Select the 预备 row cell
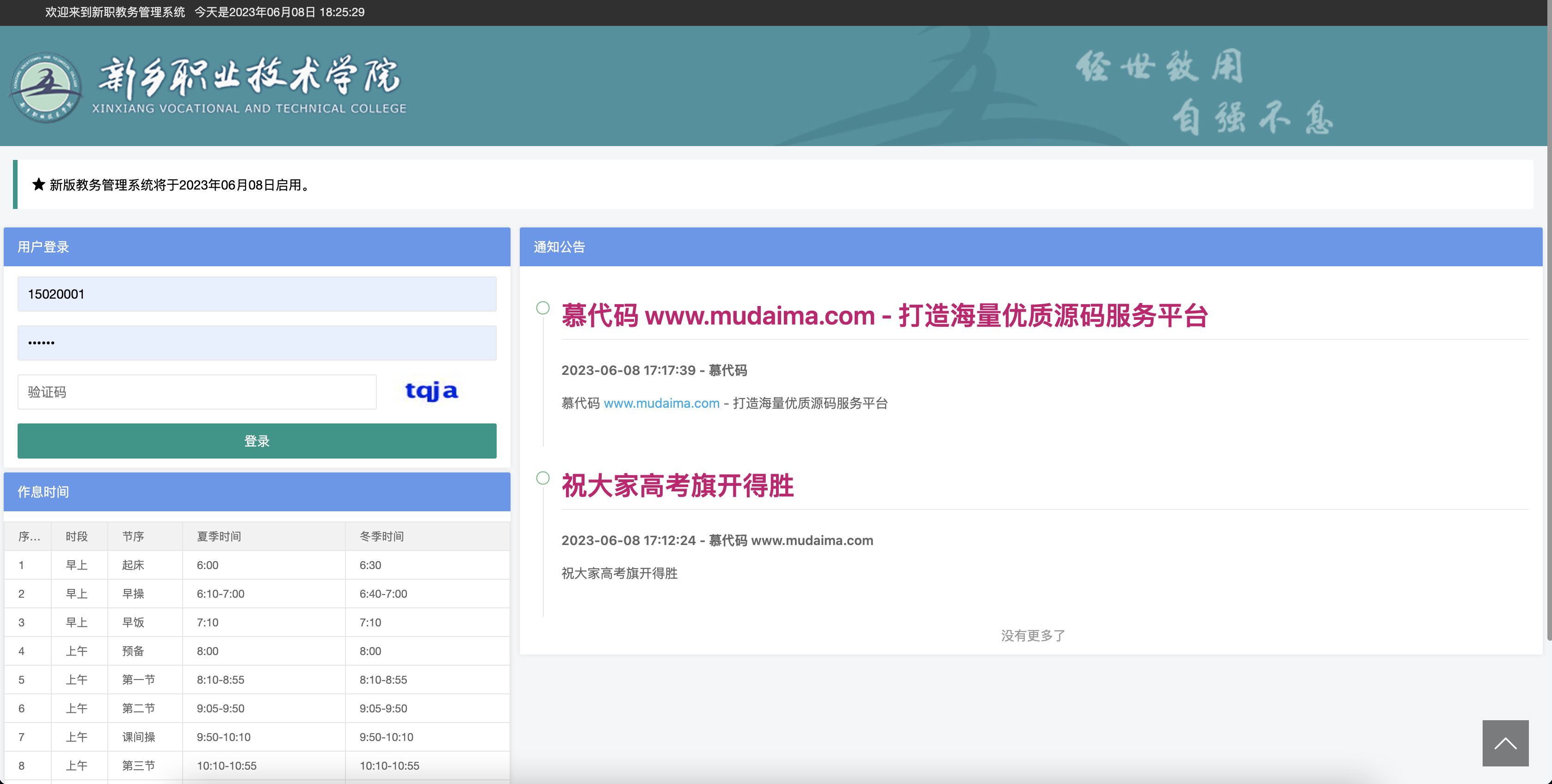 145,651
